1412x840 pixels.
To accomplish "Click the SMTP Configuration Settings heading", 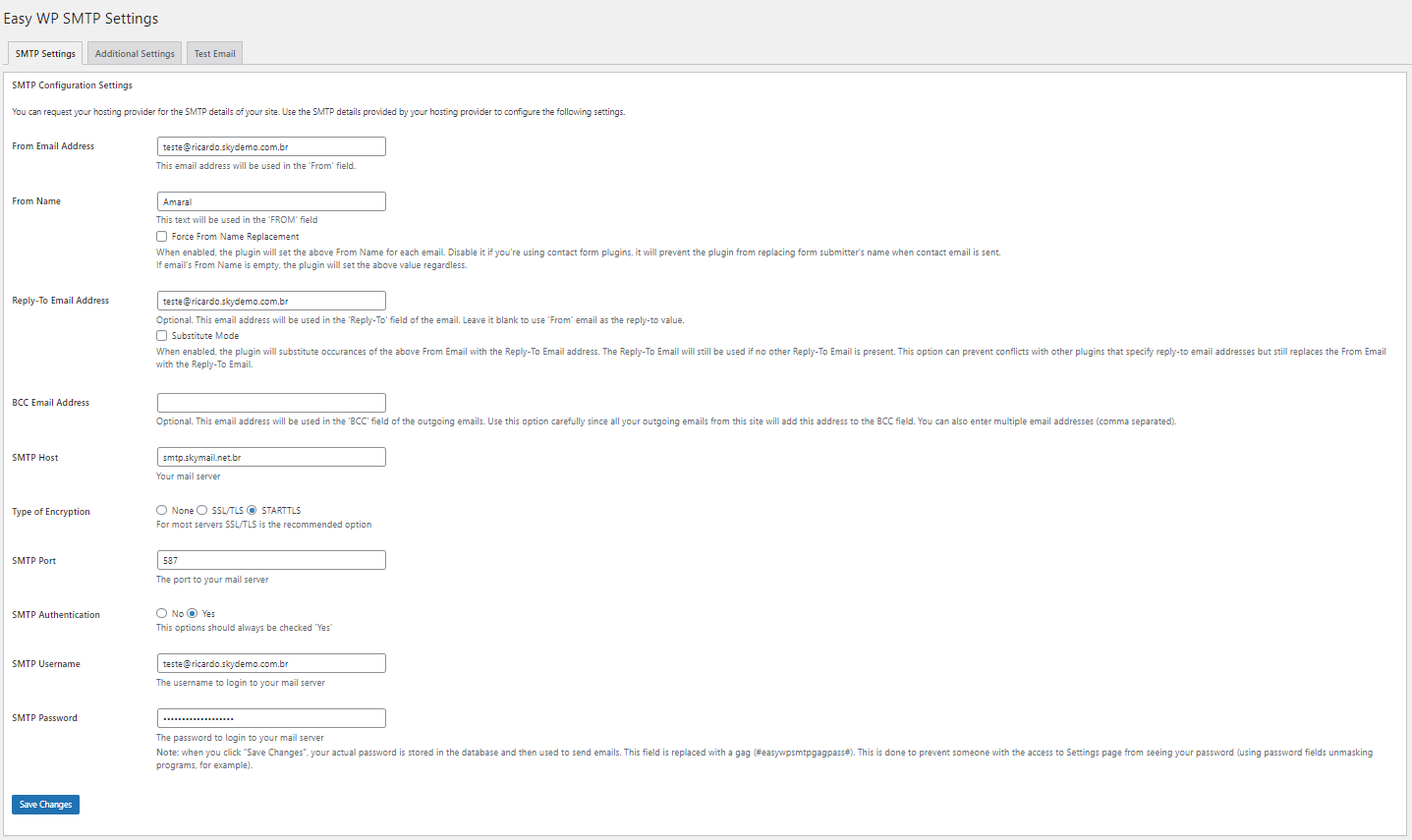I will 72,85.
